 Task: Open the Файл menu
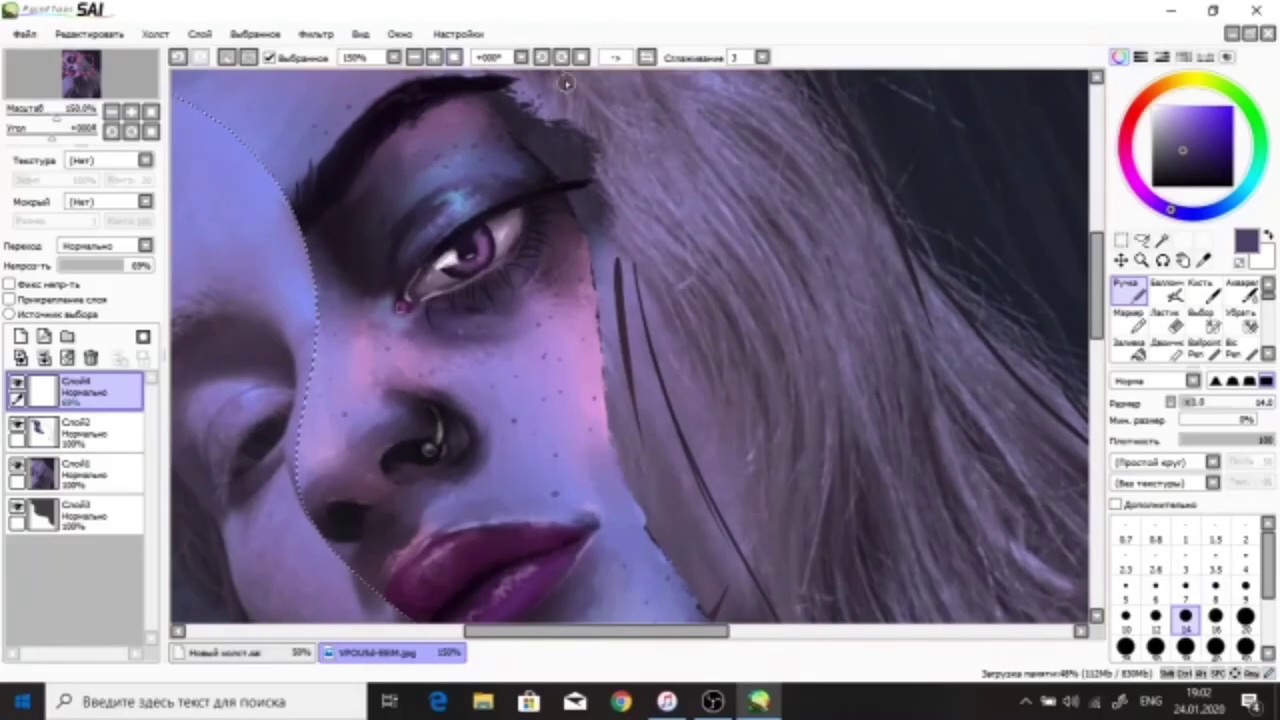click(x=24, y=34)
